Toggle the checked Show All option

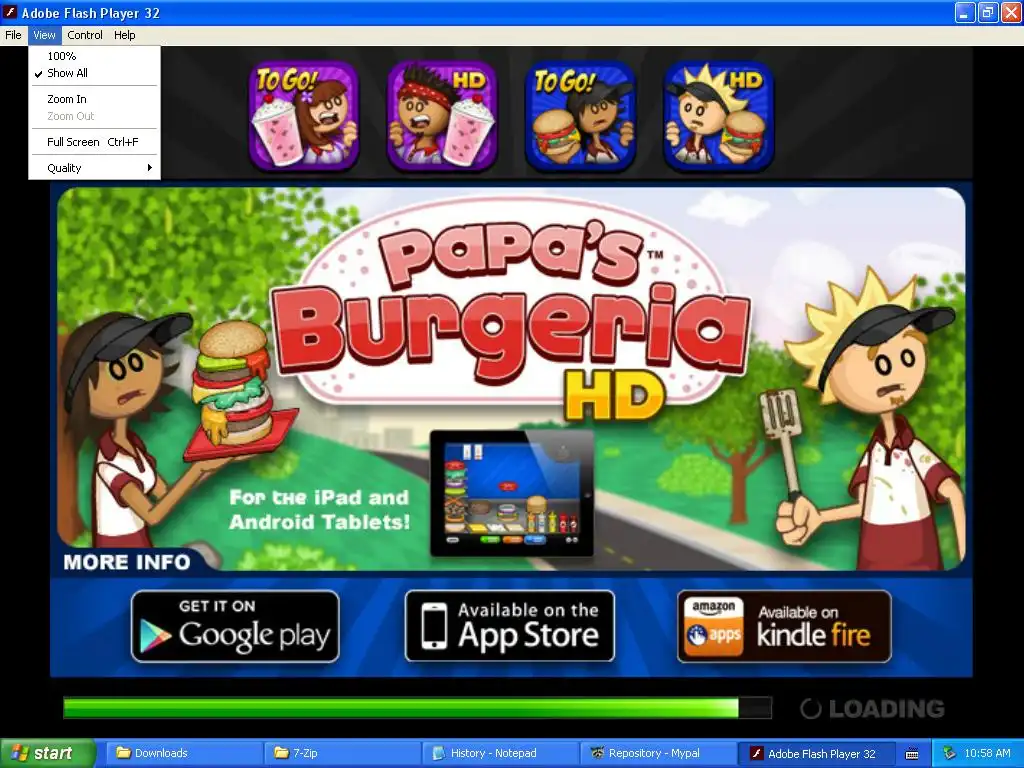coord(94,73)
